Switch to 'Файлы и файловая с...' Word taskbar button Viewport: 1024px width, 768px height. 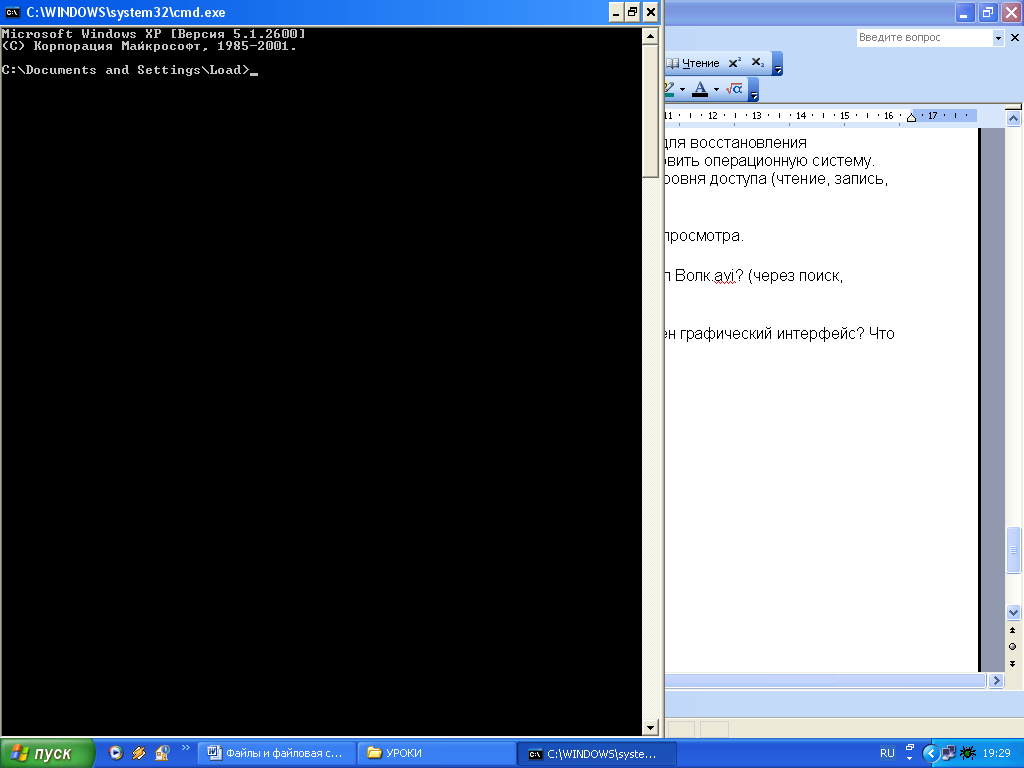coord(277,753)
